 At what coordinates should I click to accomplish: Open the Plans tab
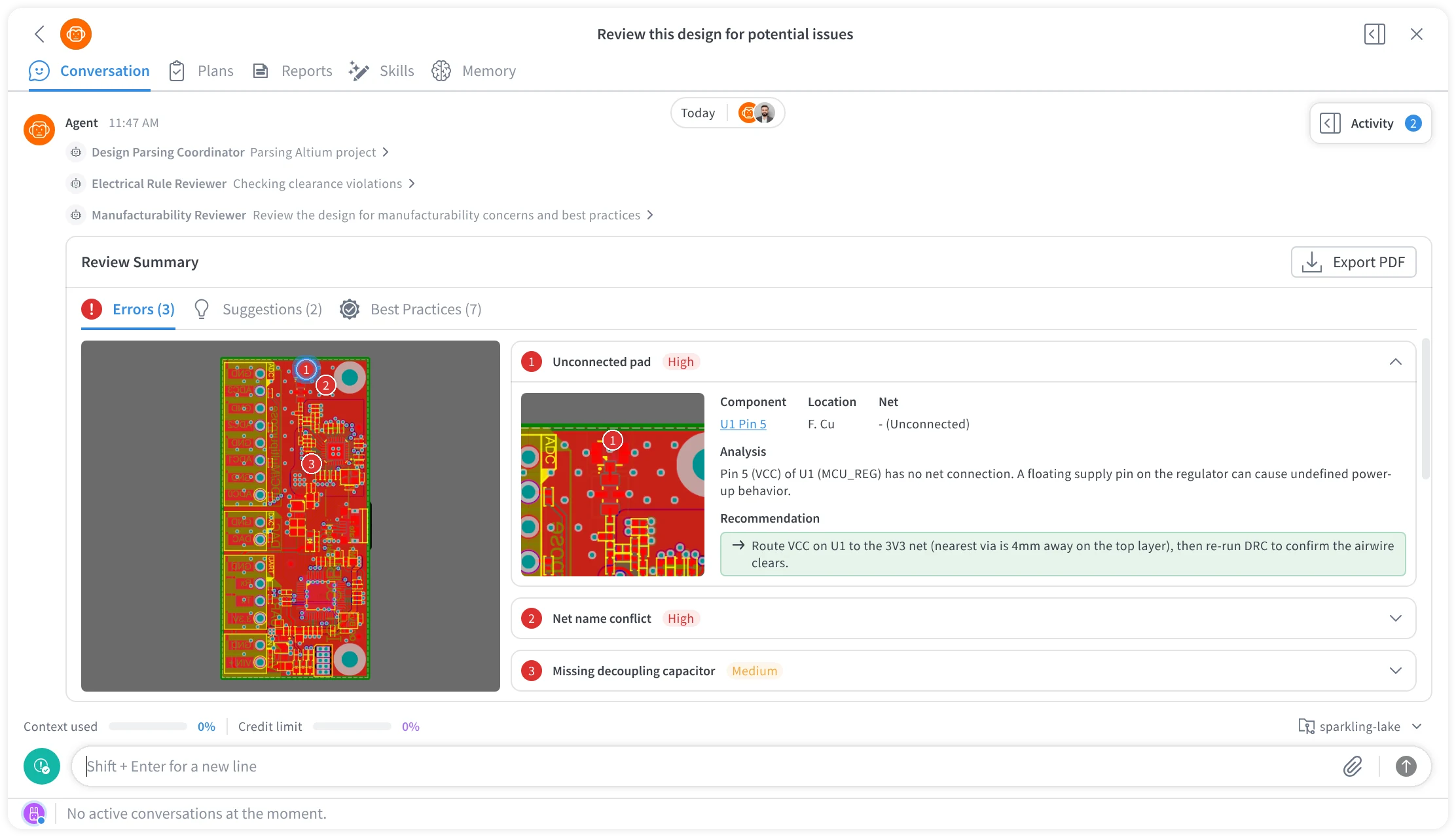[x=201, y=71]
